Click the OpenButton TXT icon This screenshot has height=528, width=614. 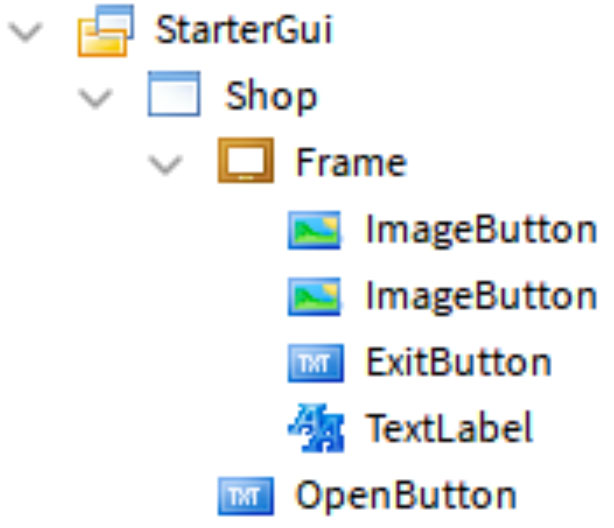pos(246,496)
